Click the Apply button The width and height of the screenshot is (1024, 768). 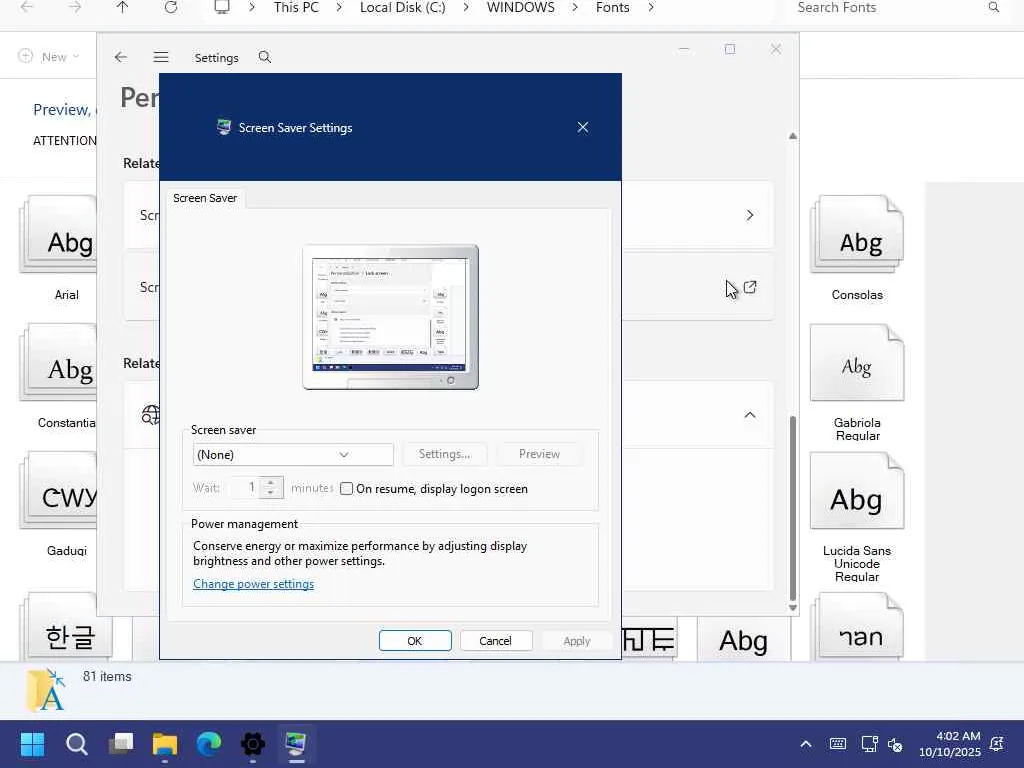pyautogui.click(x=577, y=641)
